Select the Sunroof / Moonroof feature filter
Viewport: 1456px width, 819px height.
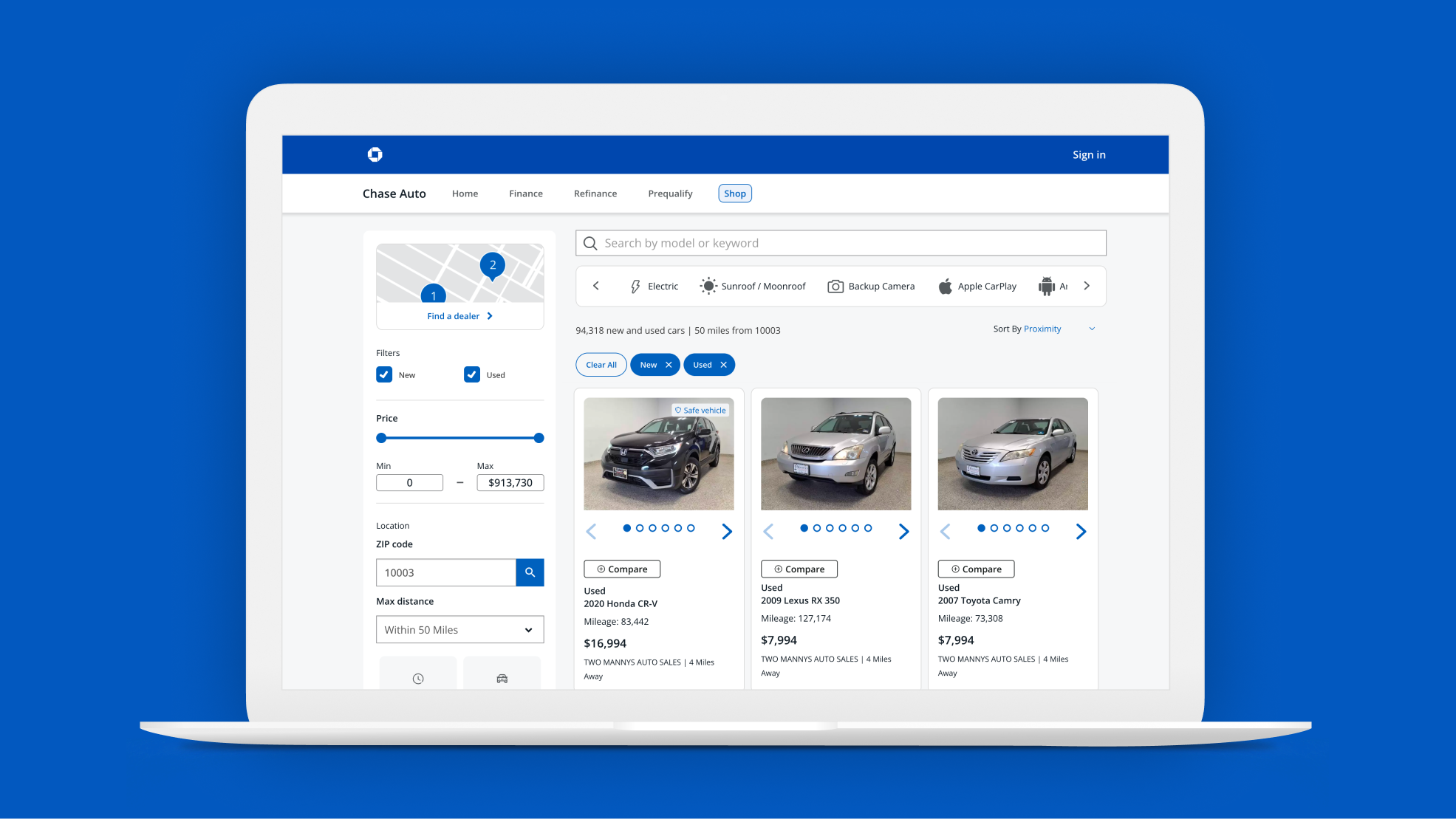[x=753, y=287]
